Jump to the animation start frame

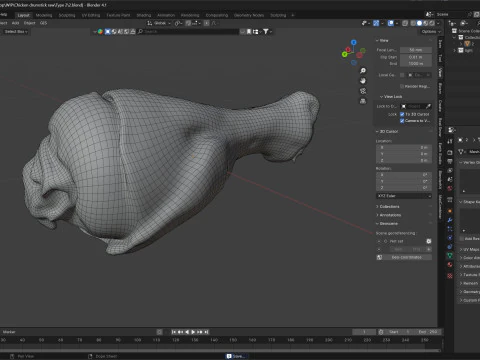click(x=174, y=332)
